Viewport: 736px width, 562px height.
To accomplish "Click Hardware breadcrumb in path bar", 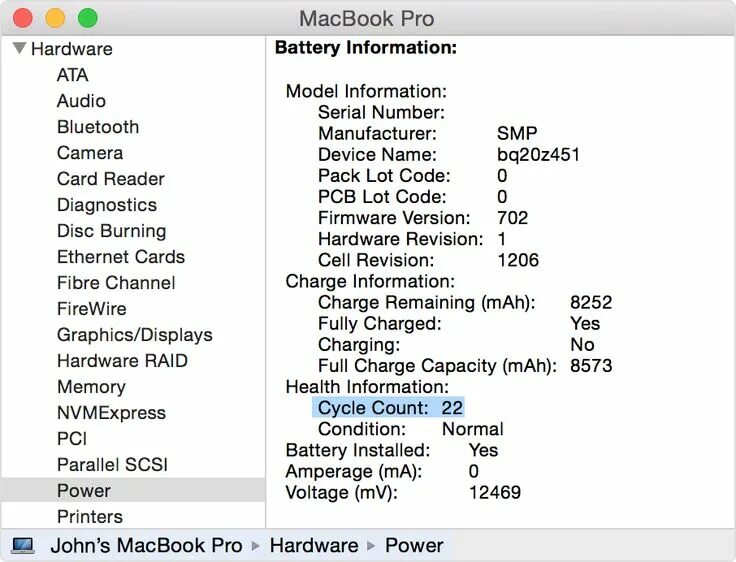I will 314,546.
